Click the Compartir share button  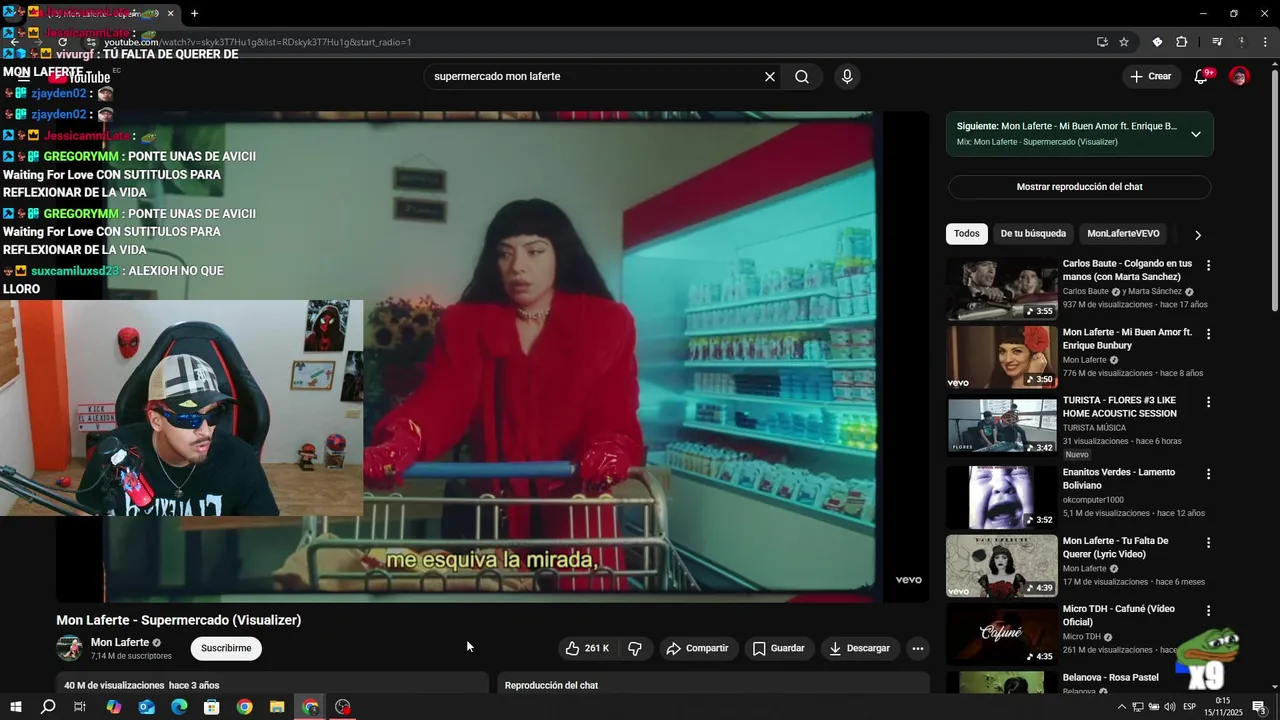point(698,648)
